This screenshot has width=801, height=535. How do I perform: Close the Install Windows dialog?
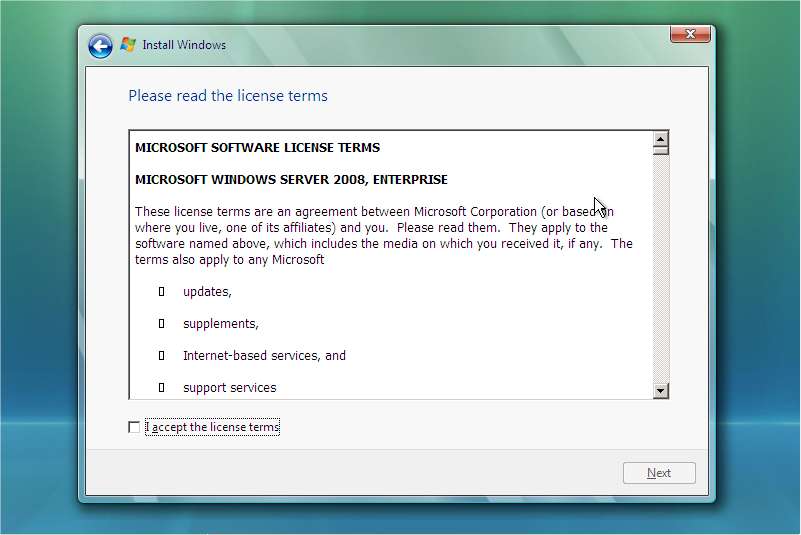690,35
